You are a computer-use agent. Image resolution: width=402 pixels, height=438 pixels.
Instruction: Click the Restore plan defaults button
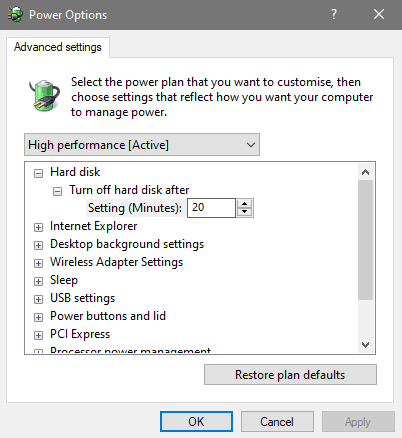[290, 375]
